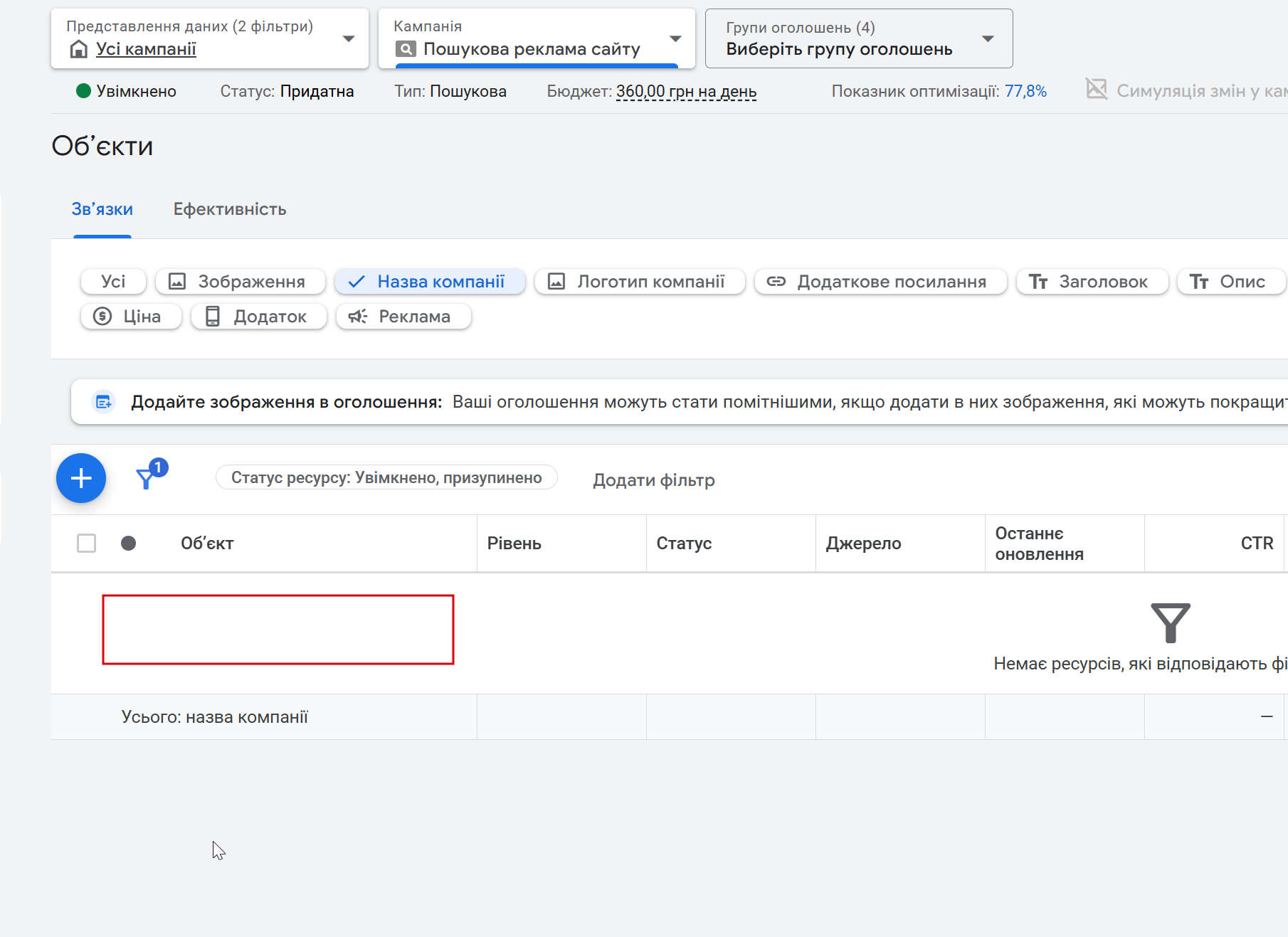Switch to the Ефективність tab
Viewport: 1288px width, 937px height.
click(230, 209)
